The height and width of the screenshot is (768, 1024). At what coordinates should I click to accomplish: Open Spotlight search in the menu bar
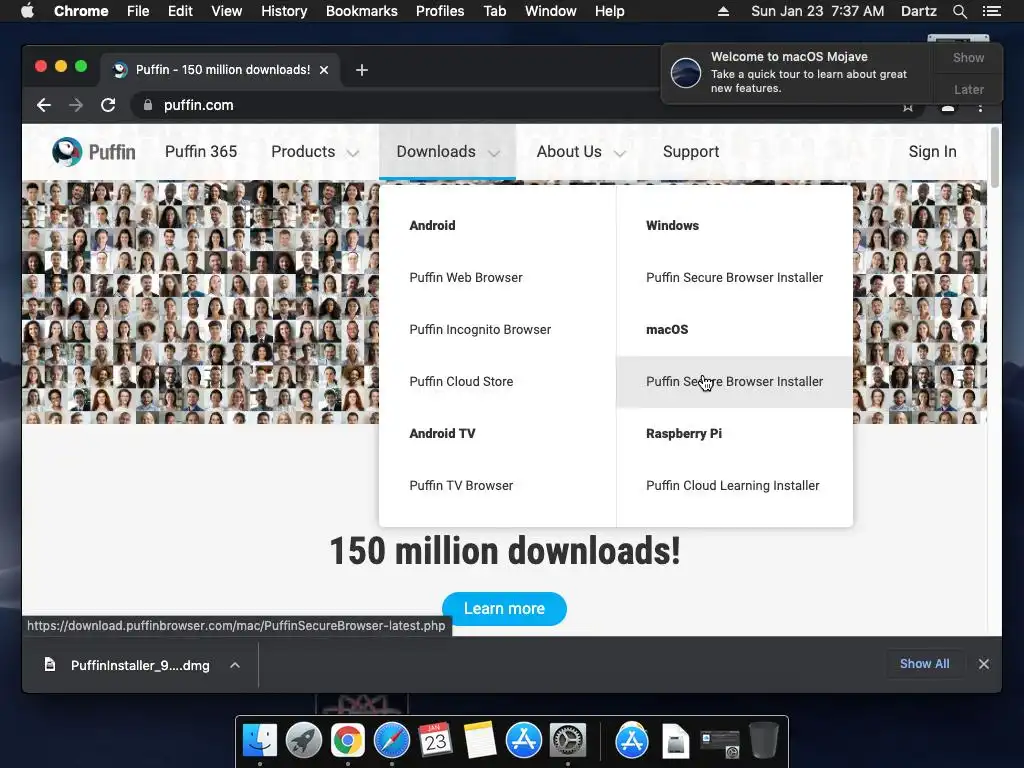pyautogui.click(x=959, y=11)
